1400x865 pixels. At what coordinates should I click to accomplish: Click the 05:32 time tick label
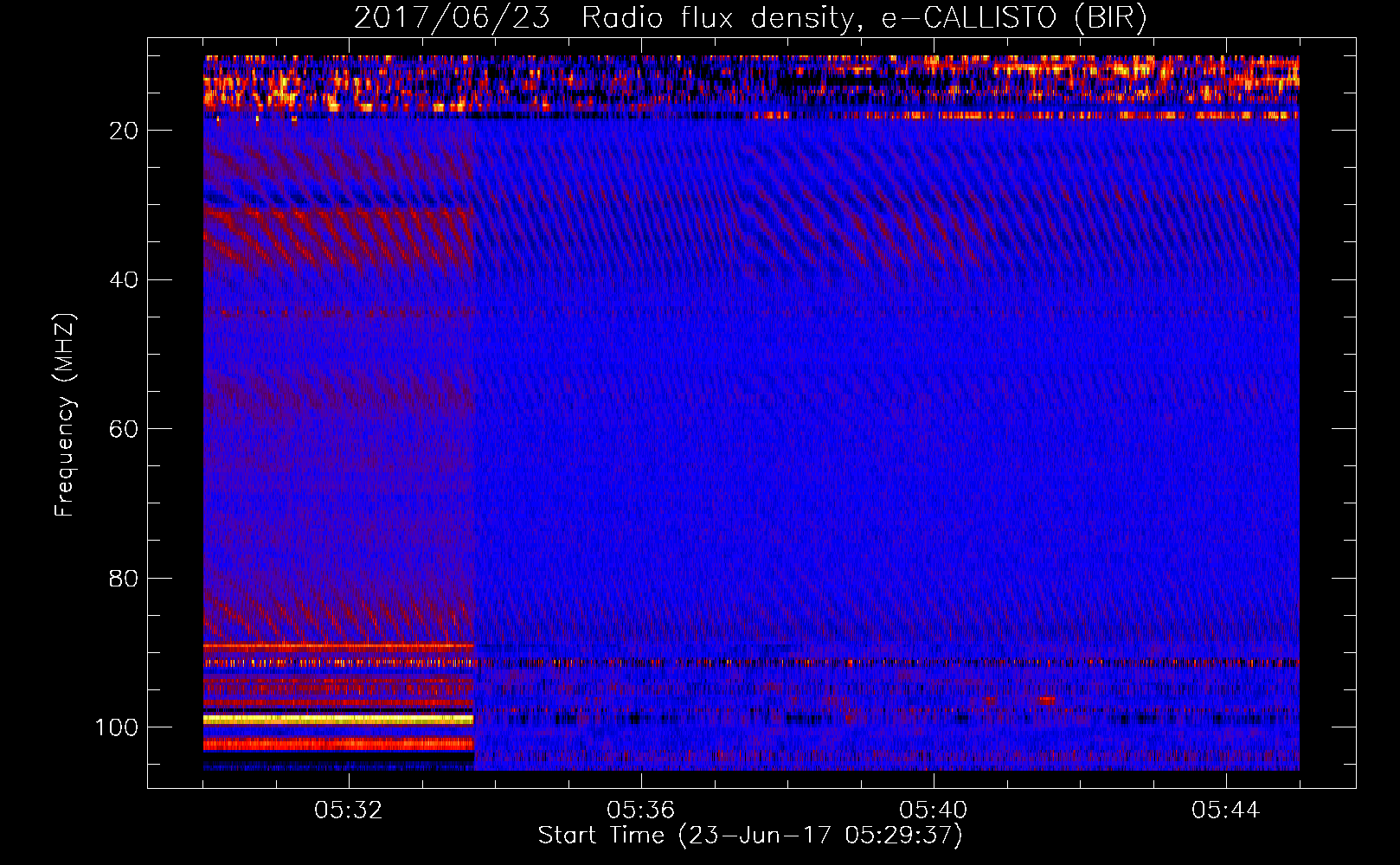point(349,810)
